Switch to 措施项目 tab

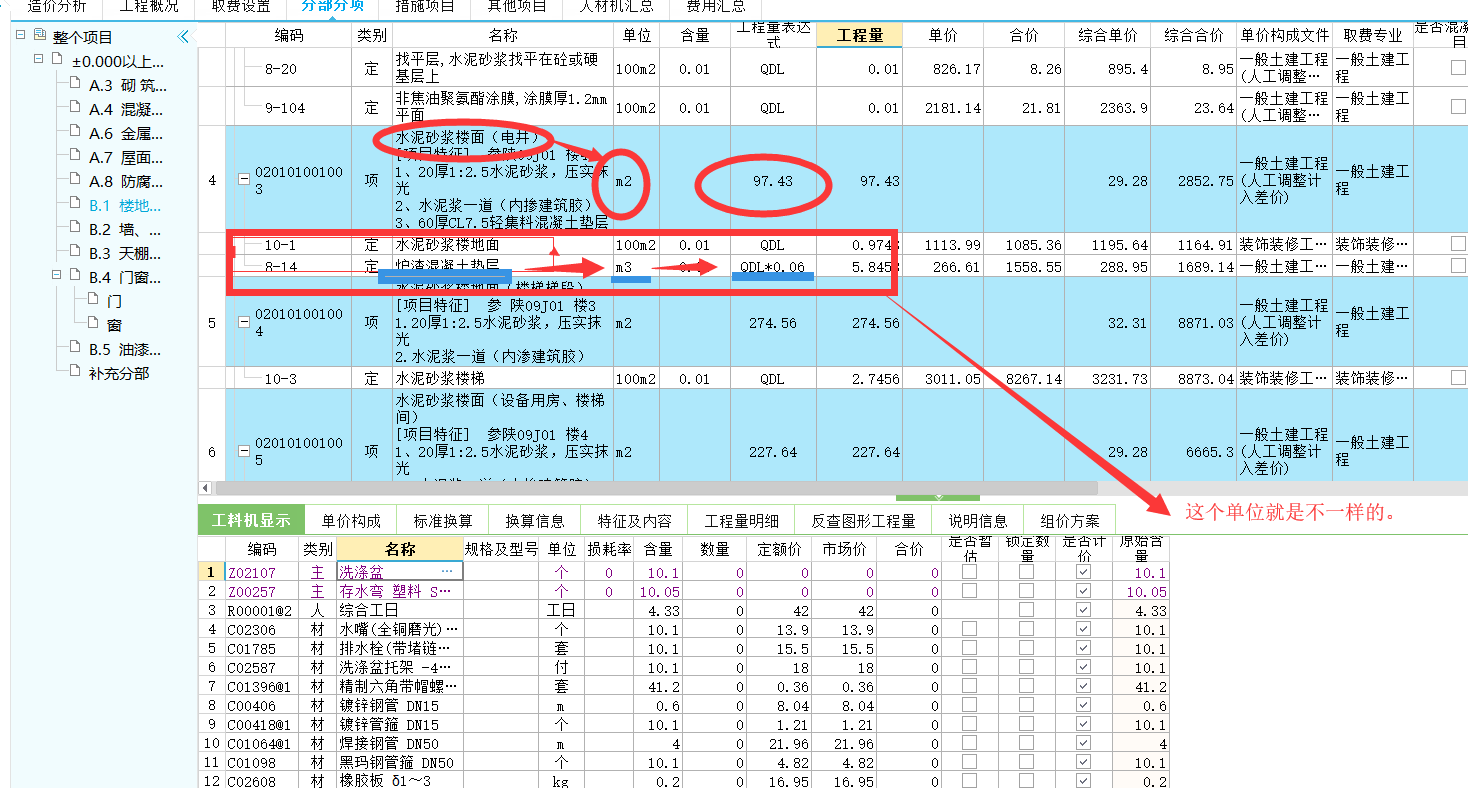pyautogui.click(x=425, y=6)
